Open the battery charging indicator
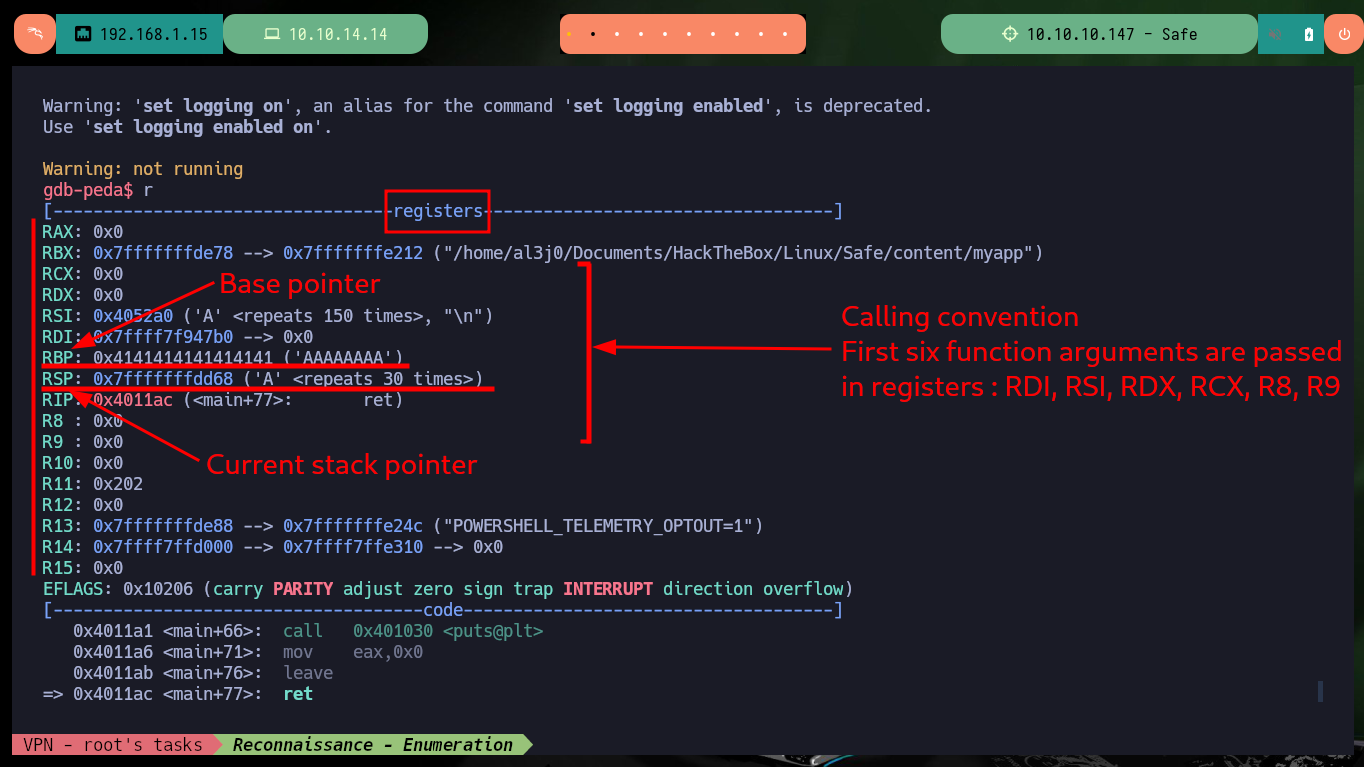 tap(1309, 34)
